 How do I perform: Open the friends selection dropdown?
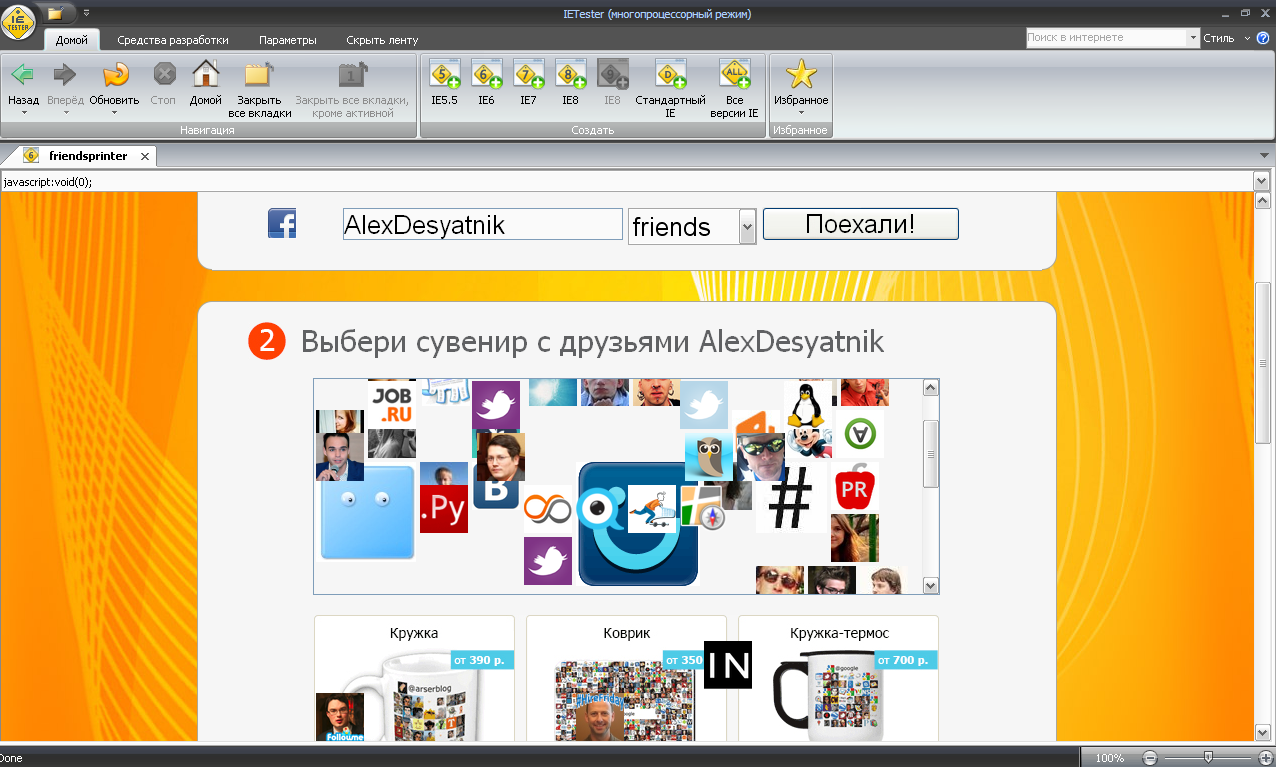point(747,227)
